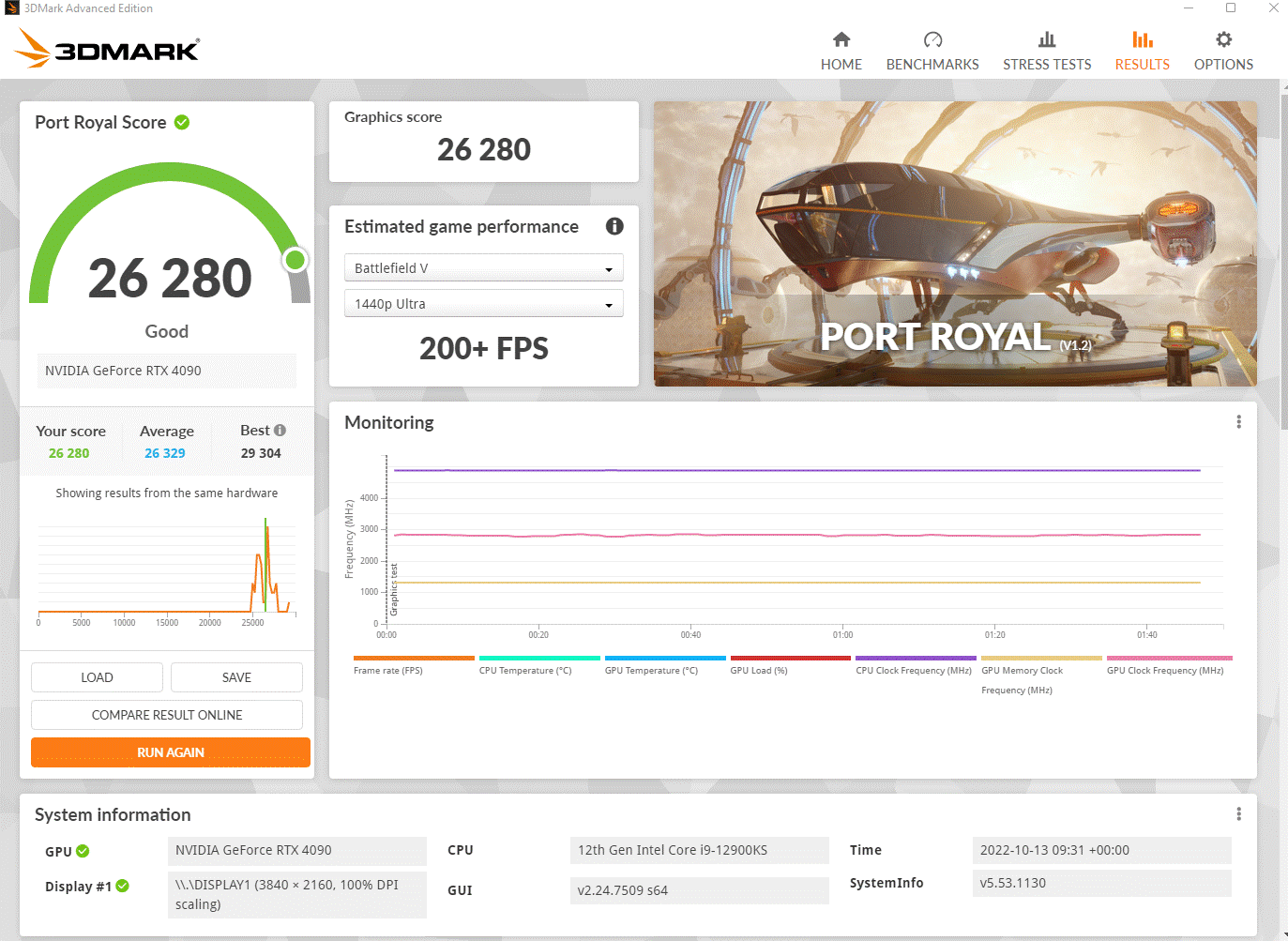Screen dimensions: 1288x941
Task: Open the System information options menu
Action: tap(1238, 812)
